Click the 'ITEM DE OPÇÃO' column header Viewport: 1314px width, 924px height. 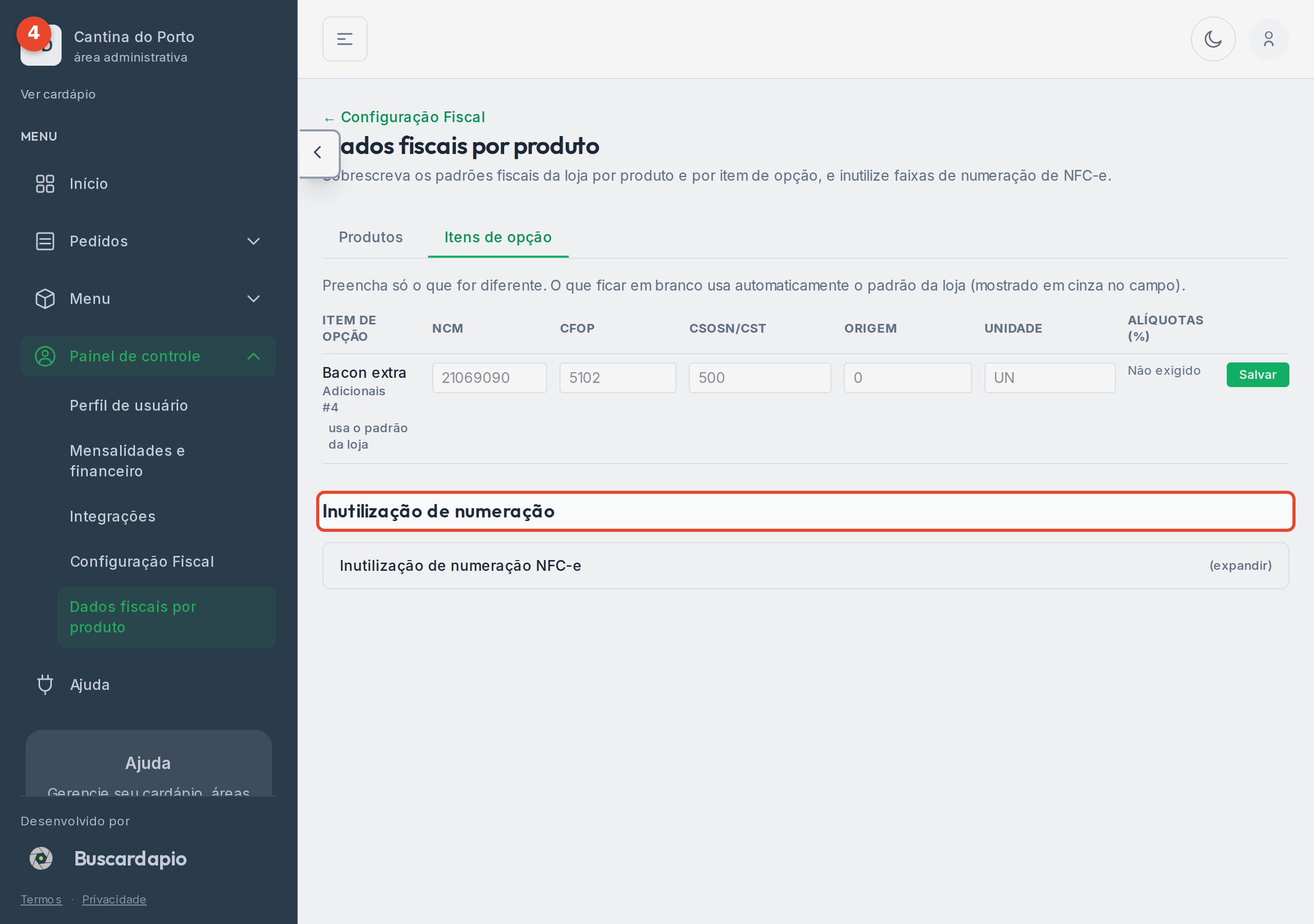(x=349, y=328)
